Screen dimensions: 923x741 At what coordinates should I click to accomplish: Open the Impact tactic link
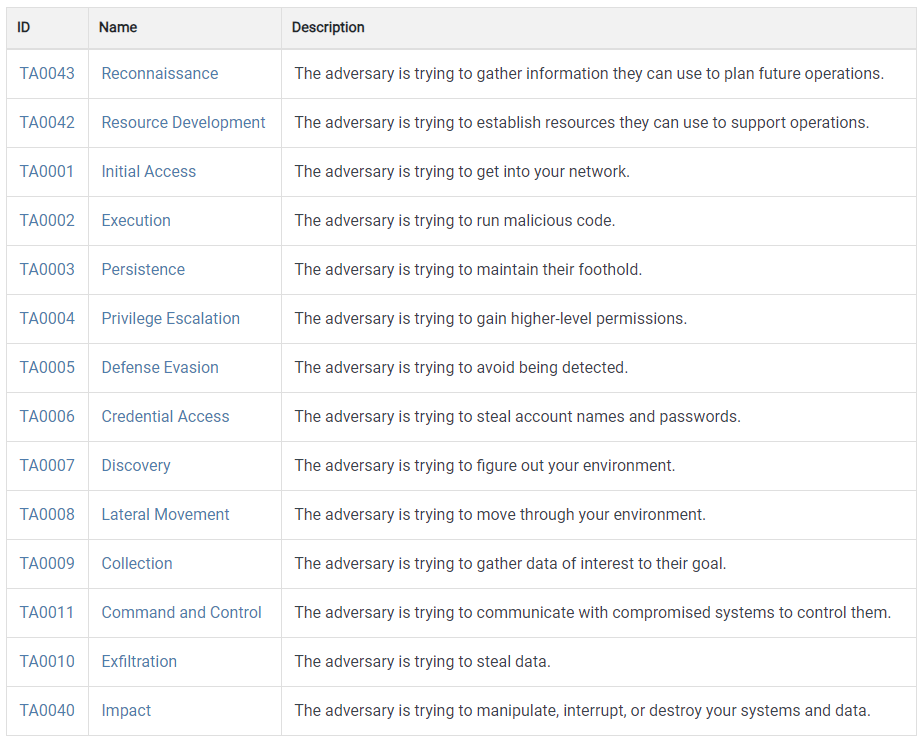coord(126,710)
